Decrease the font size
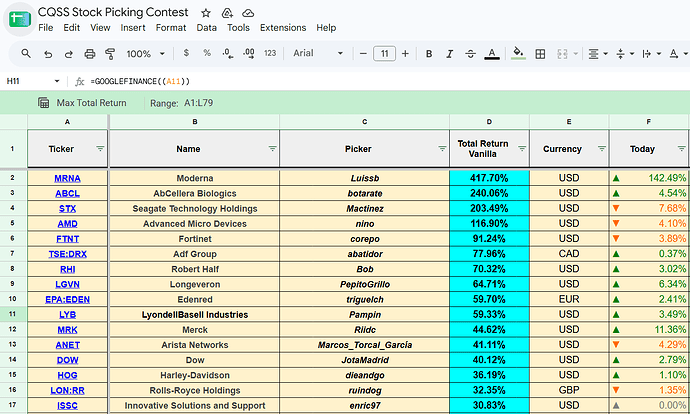This screenshot has height=414, width=690. click(x=363, y=54)
